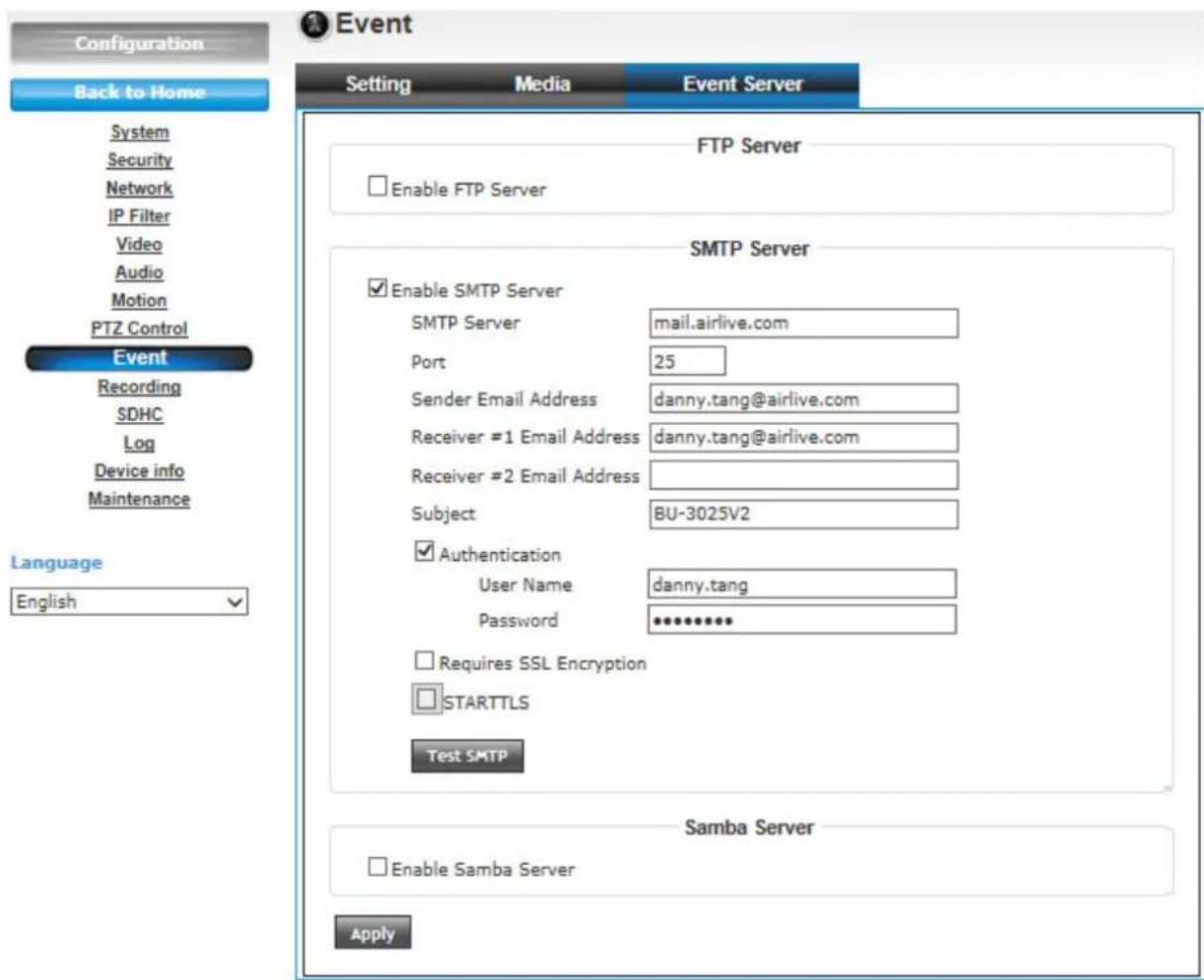Check Requires SSL Encryption box
The width and height of the screenshot is (1204, 980).
425,660
